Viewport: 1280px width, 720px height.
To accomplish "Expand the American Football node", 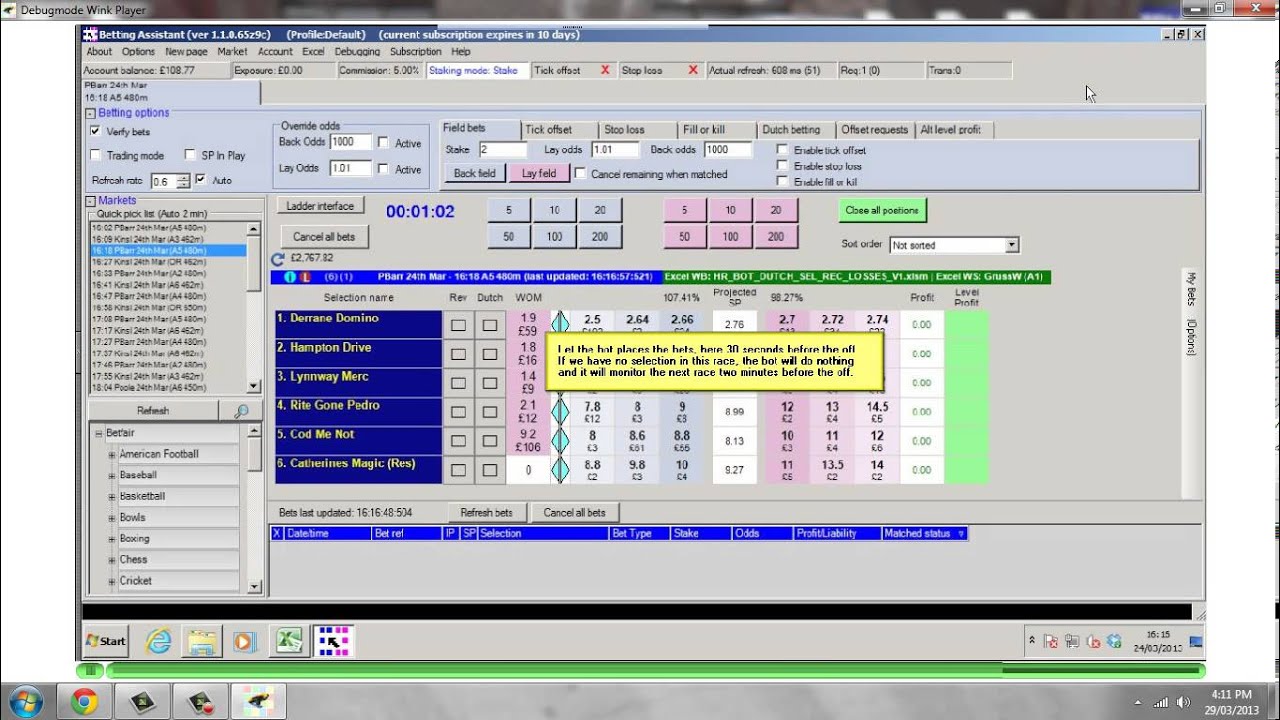I will coord(112,454).
